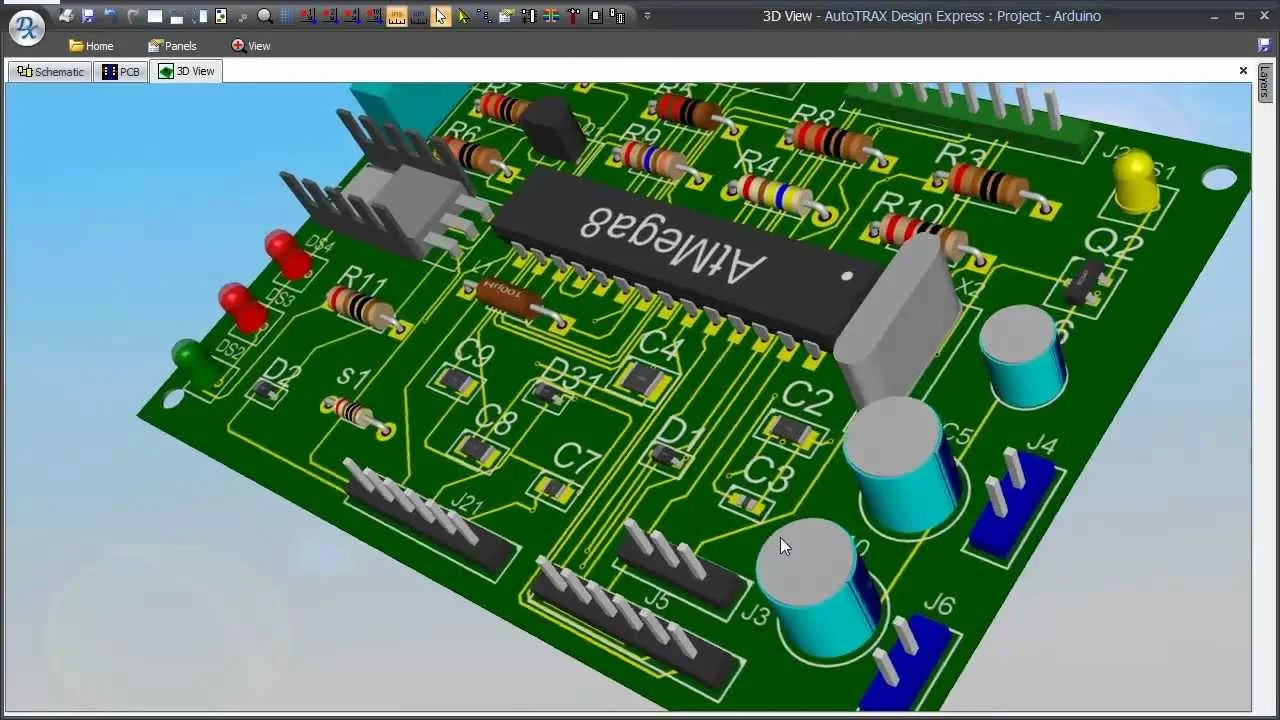Click the 'J5' silkscreen label

[x=655, y=598]
